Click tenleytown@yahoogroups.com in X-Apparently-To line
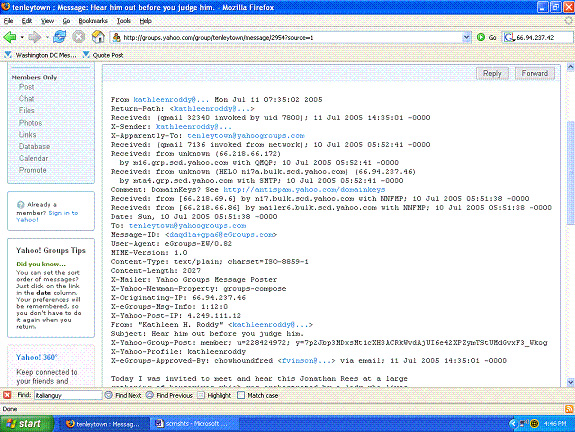This screenshot has width=575, height=432. pyautogui.click(x=246, y=136)
